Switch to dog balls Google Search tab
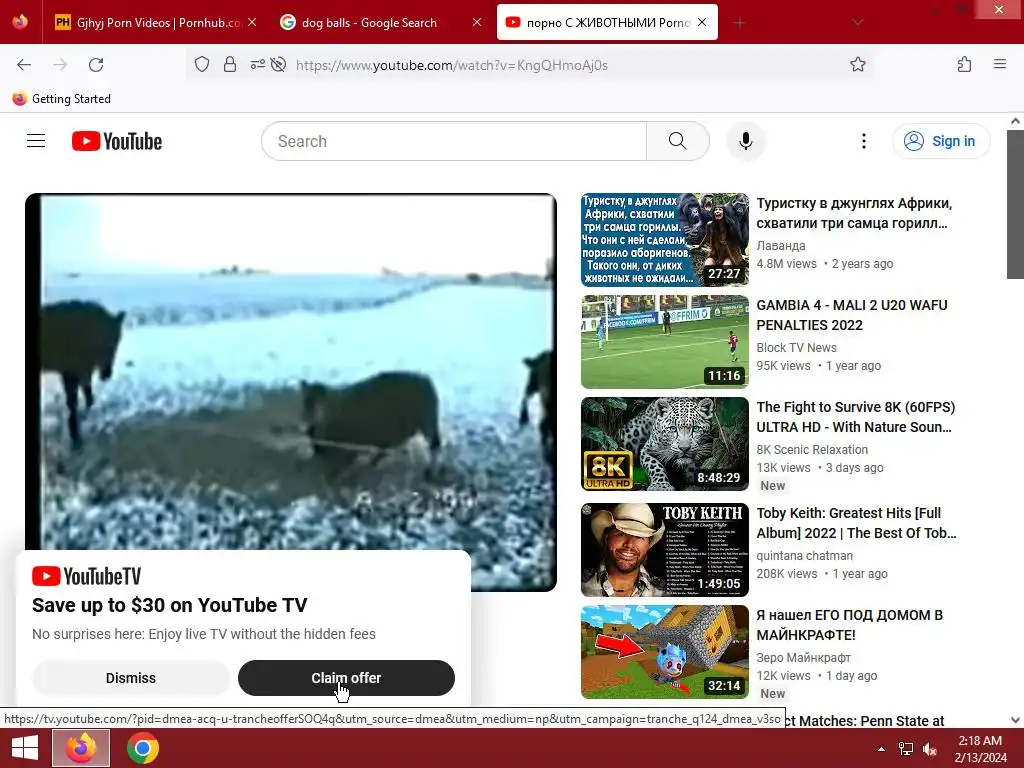 pos(369,23)
